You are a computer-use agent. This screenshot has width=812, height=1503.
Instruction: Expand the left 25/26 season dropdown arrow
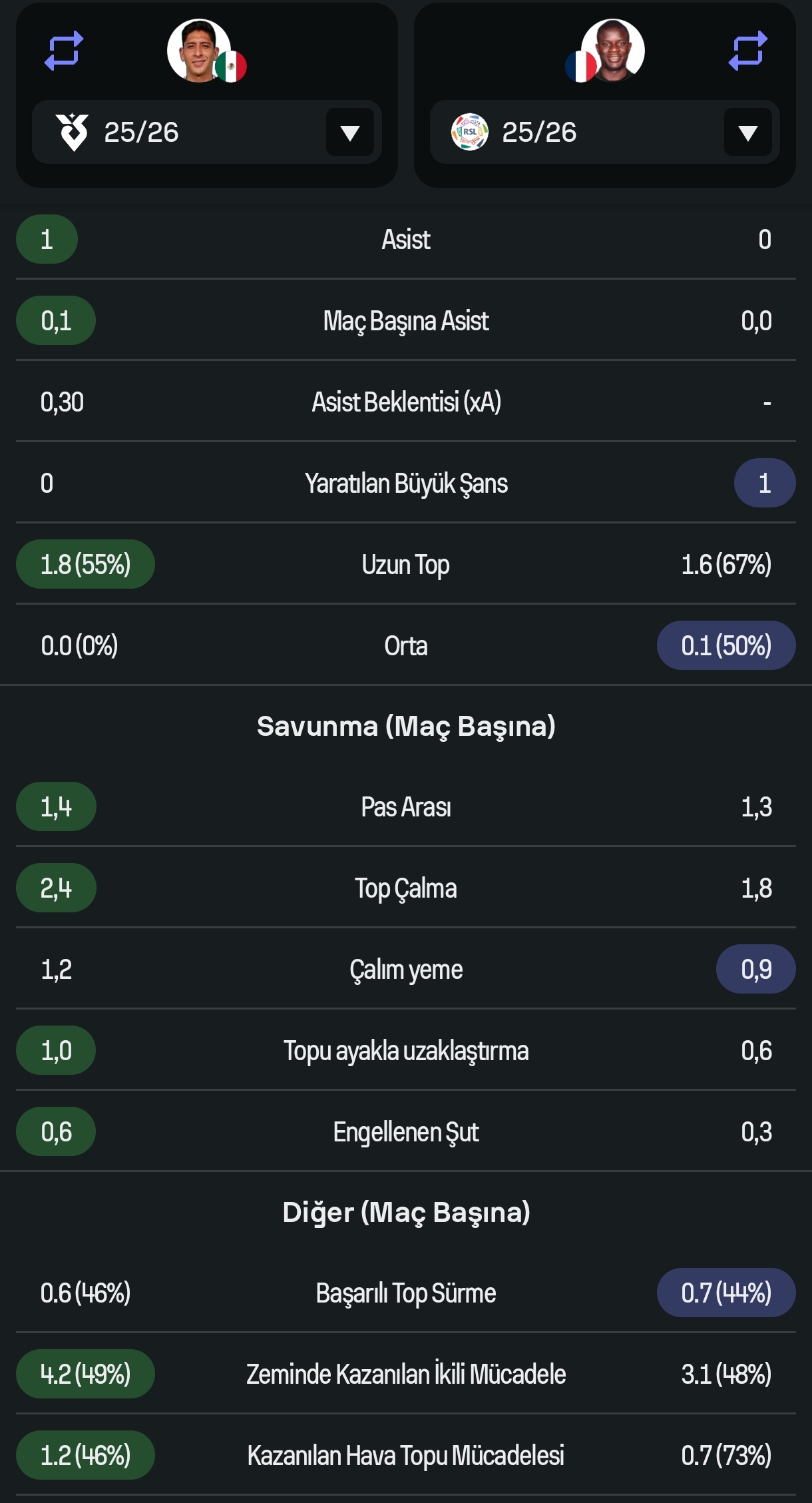(350, 133)
